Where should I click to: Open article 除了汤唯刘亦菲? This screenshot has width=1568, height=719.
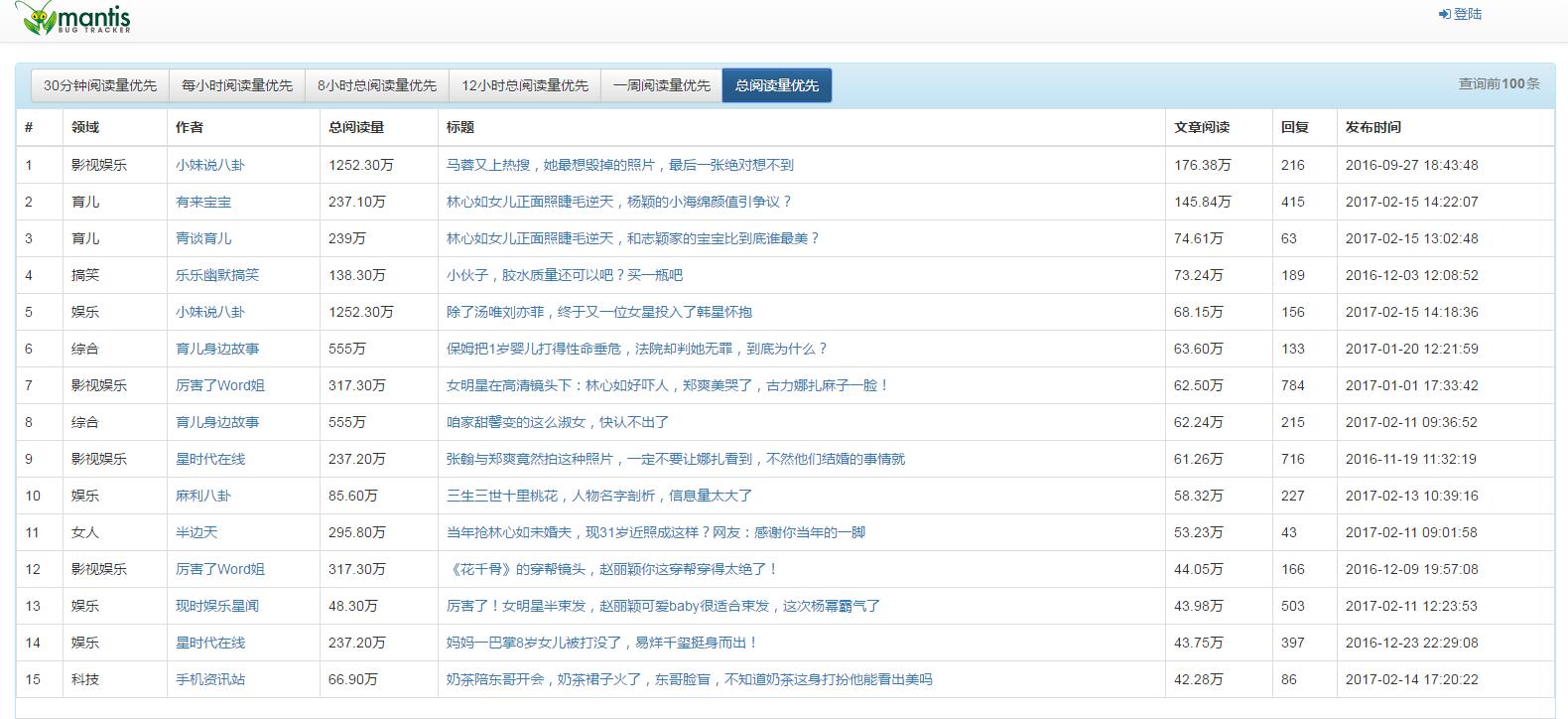[x=599, y=312]
